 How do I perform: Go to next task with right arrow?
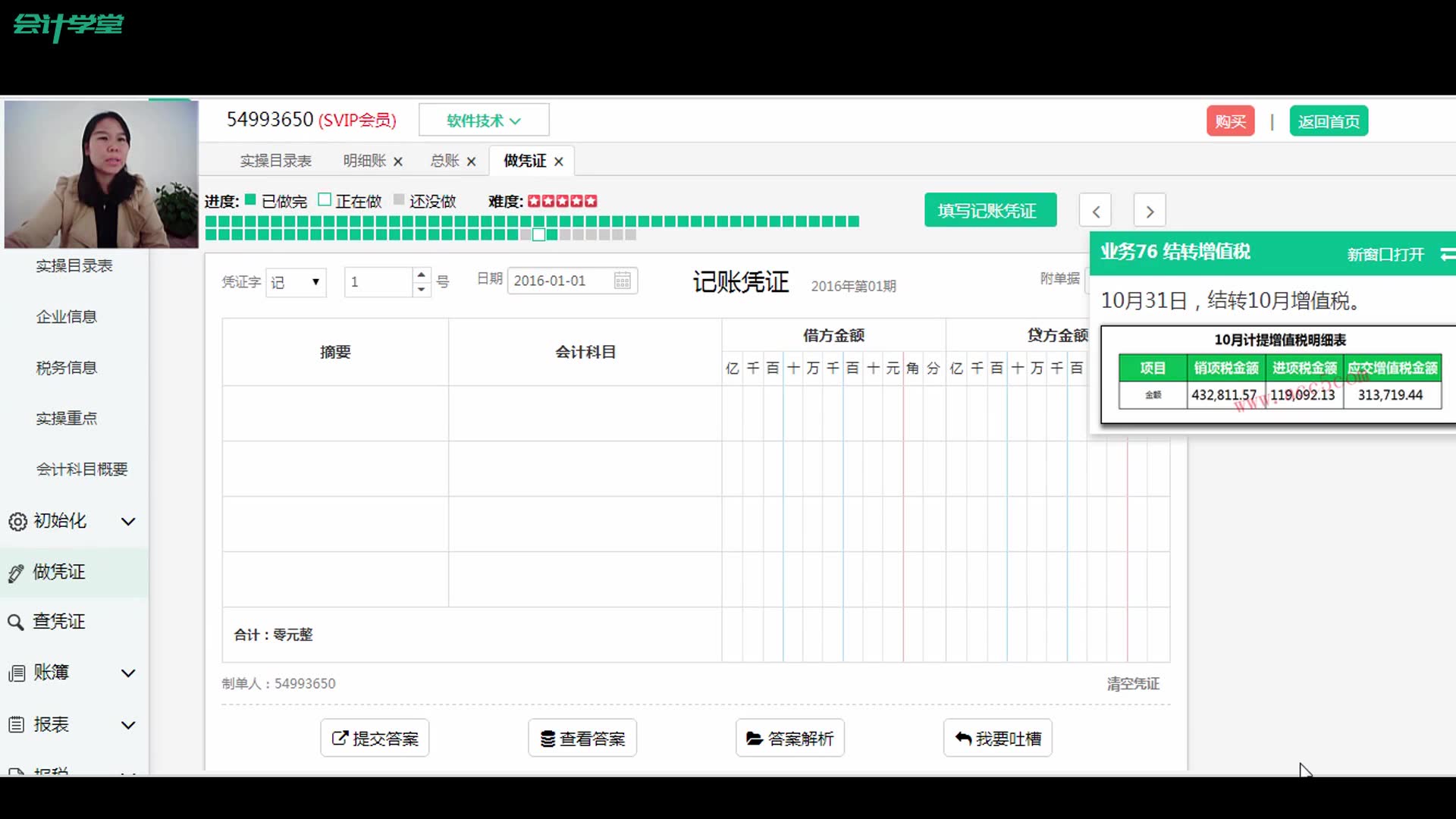[x=1150, y=211]
